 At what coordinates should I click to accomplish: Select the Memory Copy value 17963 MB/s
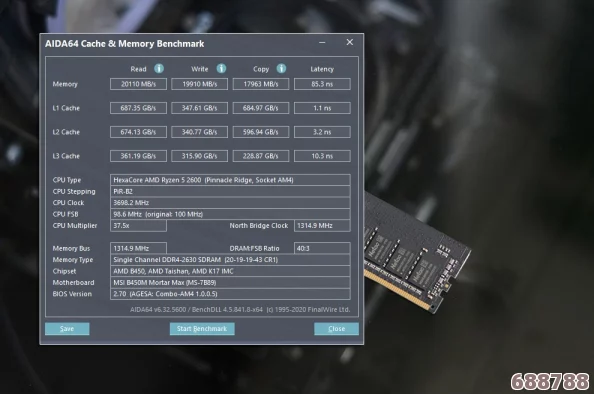pyautogui.click(x=261, y=84)
